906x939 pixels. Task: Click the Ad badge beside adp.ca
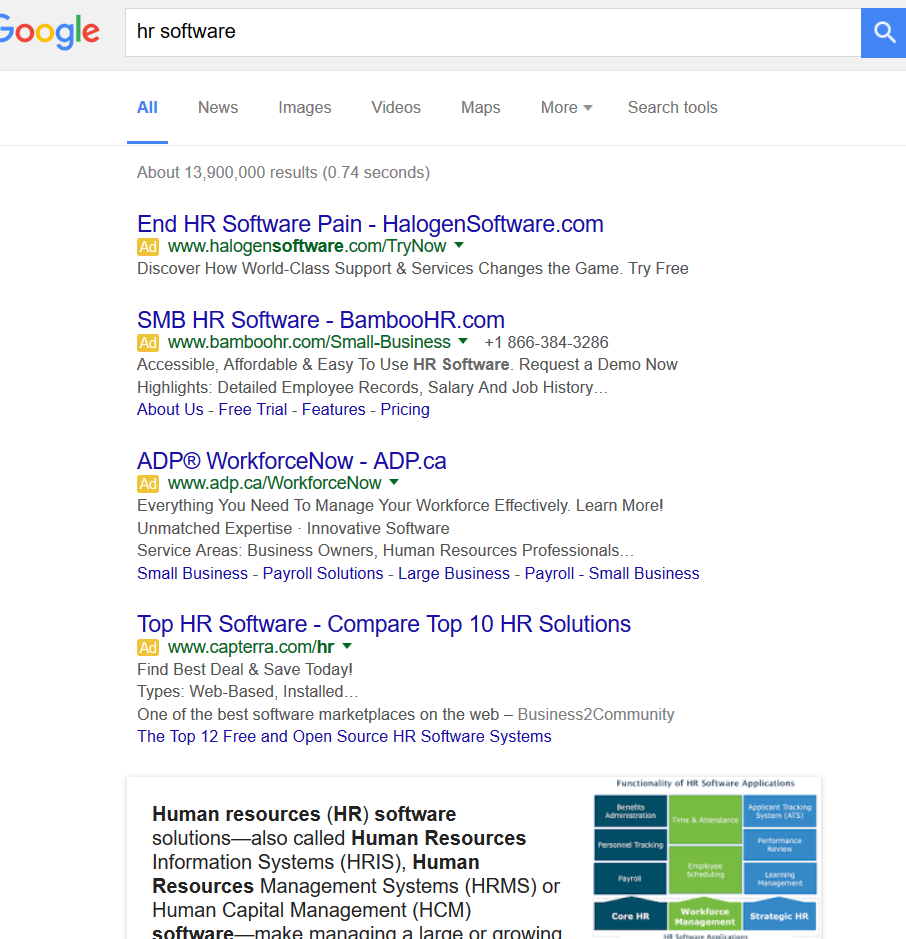[148, 483]
